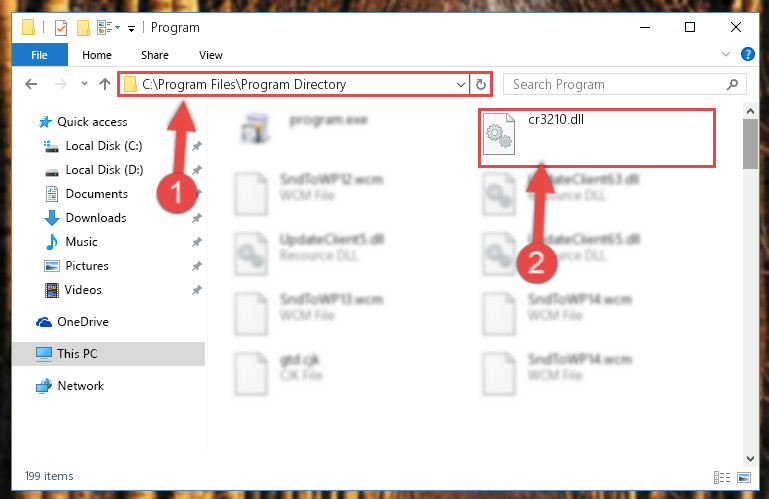Create new folder from title bar toolbar
This screenshot has height=499, width=769.
coord(83,28)
